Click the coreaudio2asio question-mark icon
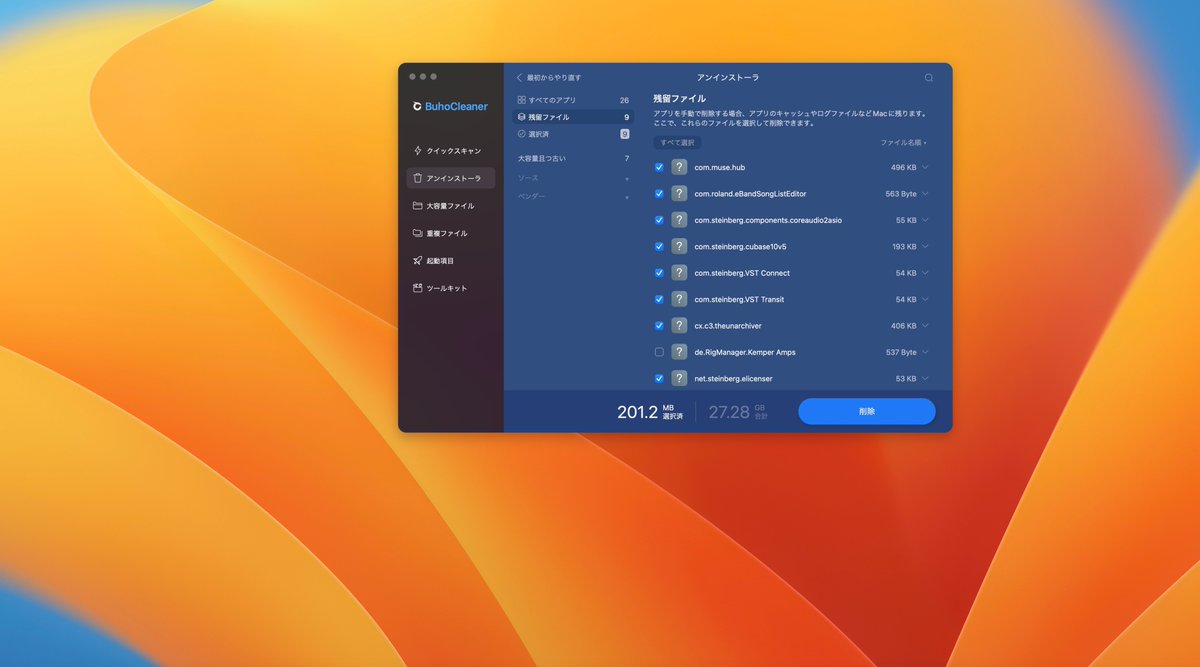Screen dimensions: 1200x667 [x=679, y=220]
